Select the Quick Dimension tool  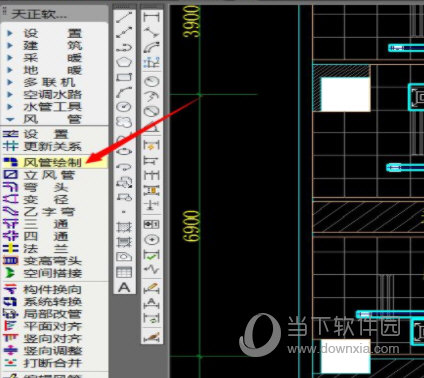coord(152,145)
